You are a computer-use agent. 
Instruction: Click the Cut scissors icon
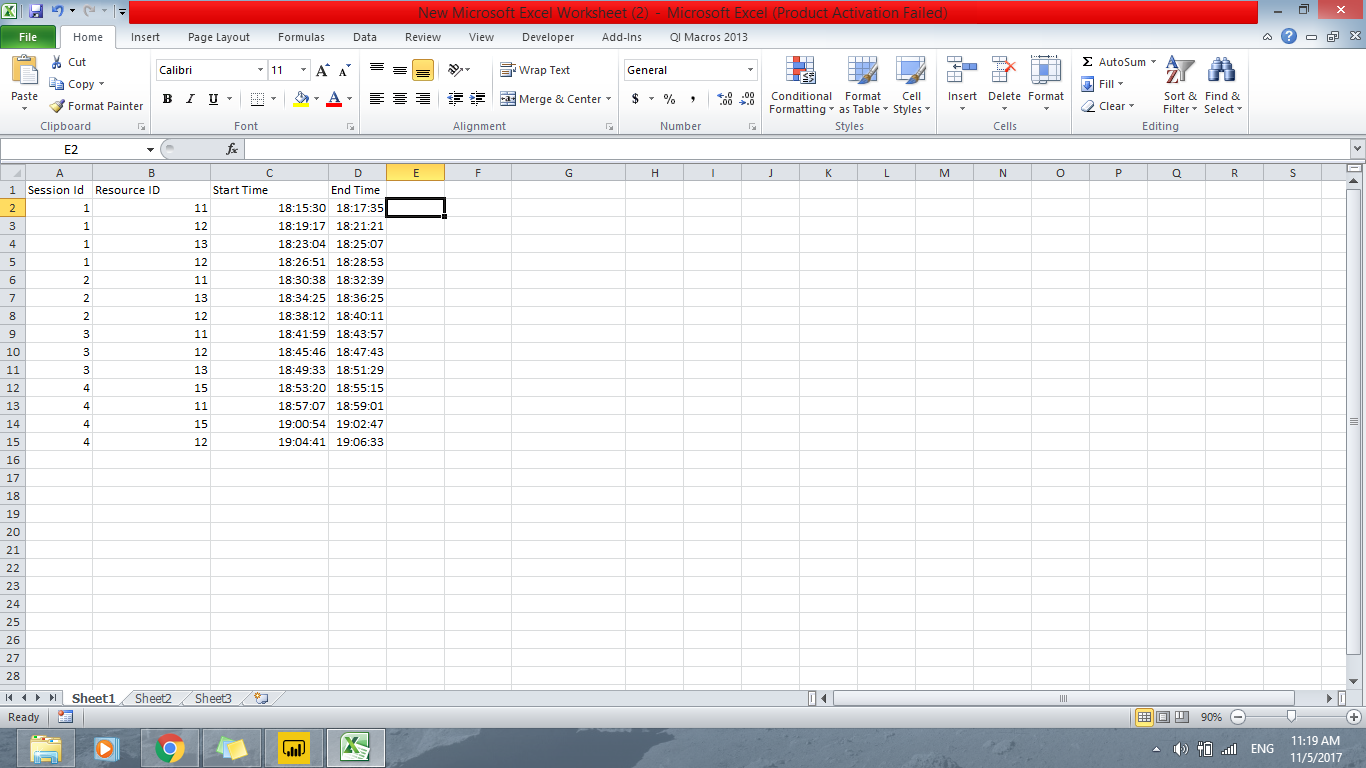click(57, 62)
